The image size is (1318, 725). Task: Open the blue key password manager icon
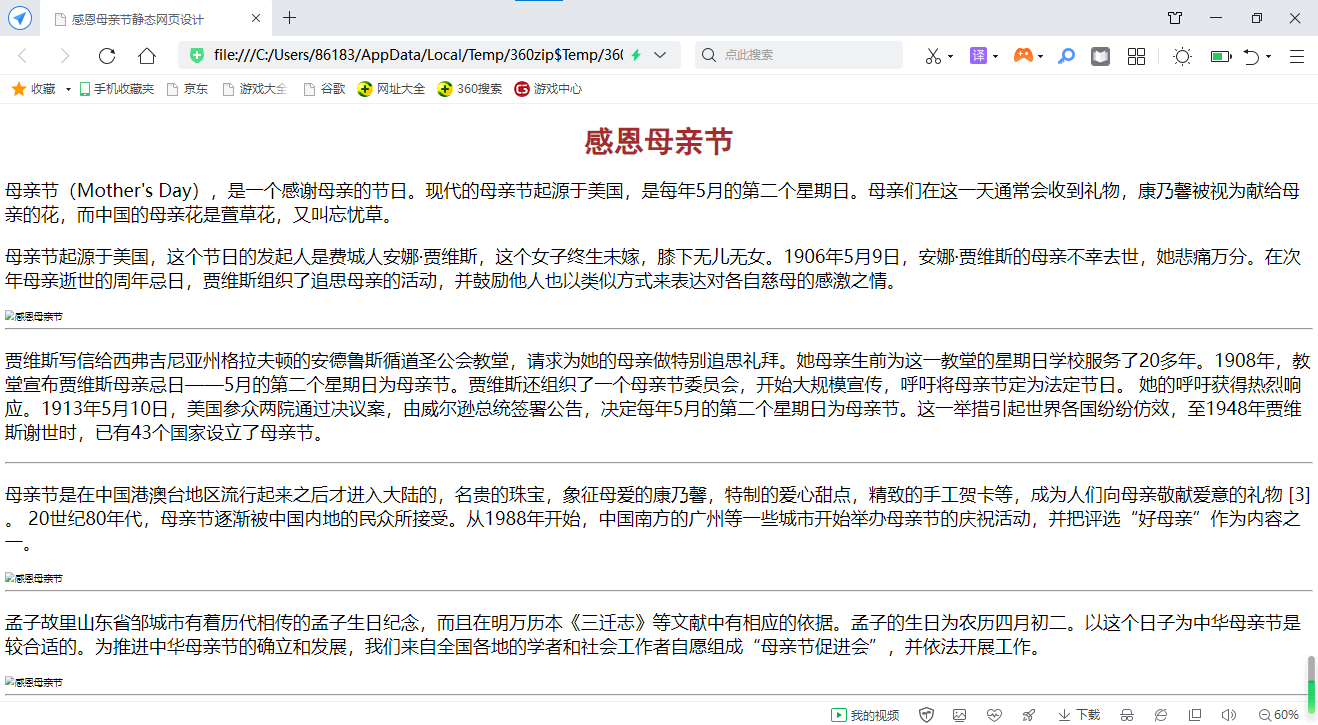[1067, 56]
